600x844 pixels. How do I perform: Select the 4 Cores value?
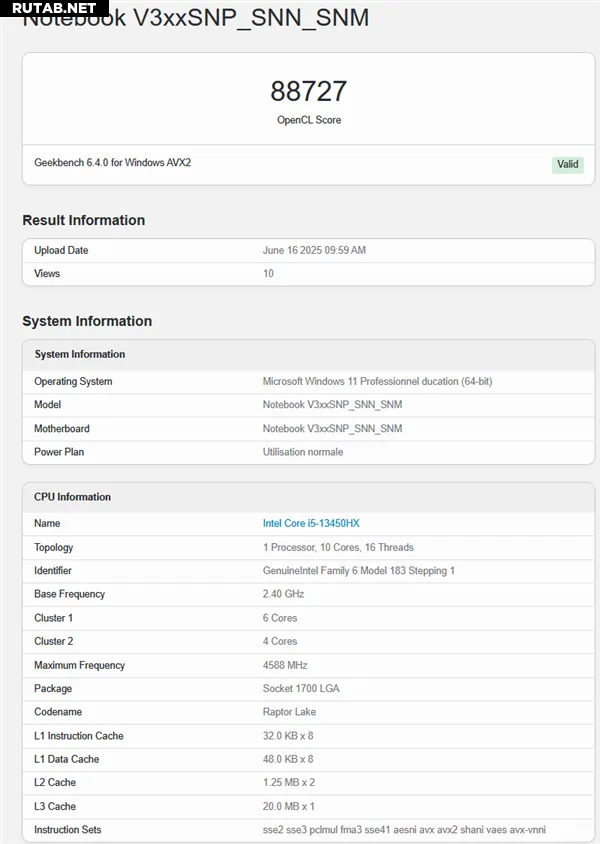pyautogui.click(x=280, y=642)
